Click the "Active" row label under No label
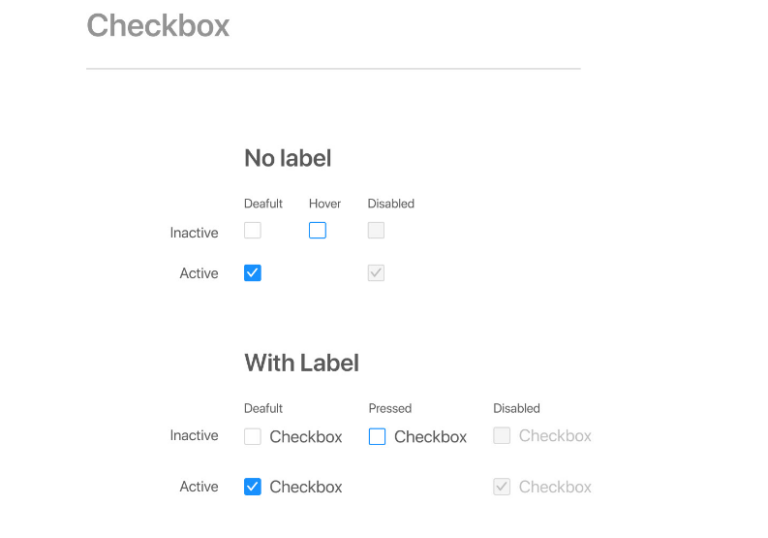Screen dimensions: 768x538 pyautogui.click(x=199, y=273)
